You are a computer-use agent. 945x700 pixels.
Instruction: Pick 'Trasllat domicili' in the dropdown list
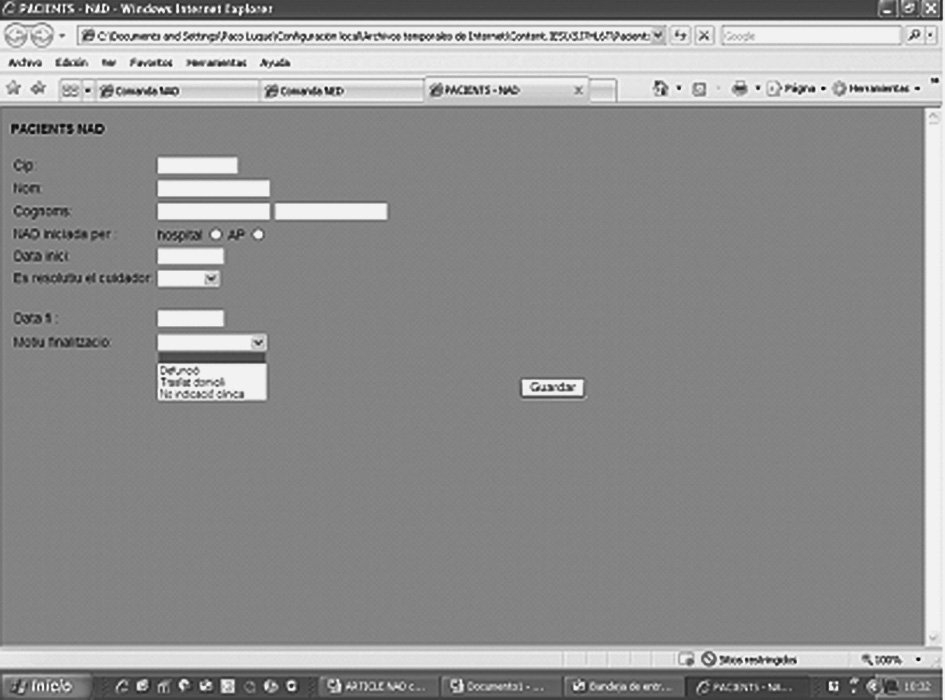click(x=192, y=382)
